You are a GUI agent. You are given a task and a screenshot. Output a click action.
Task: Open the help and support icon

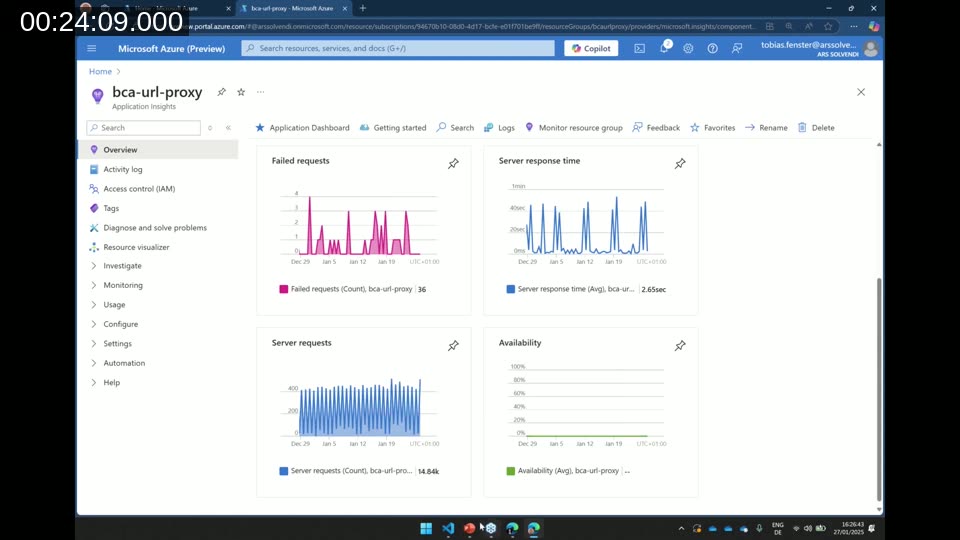pos(713,48)
